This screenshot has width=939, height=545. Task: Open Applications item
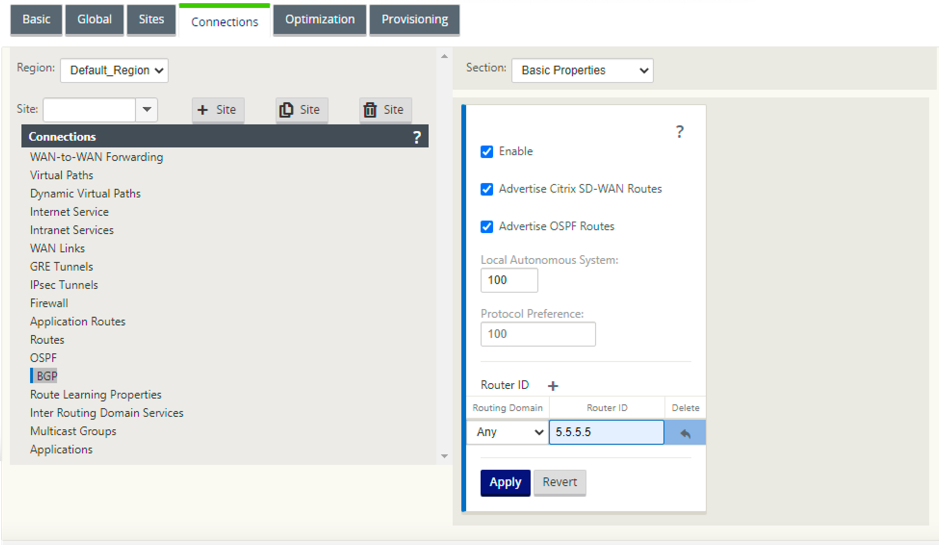coord(61,450)
